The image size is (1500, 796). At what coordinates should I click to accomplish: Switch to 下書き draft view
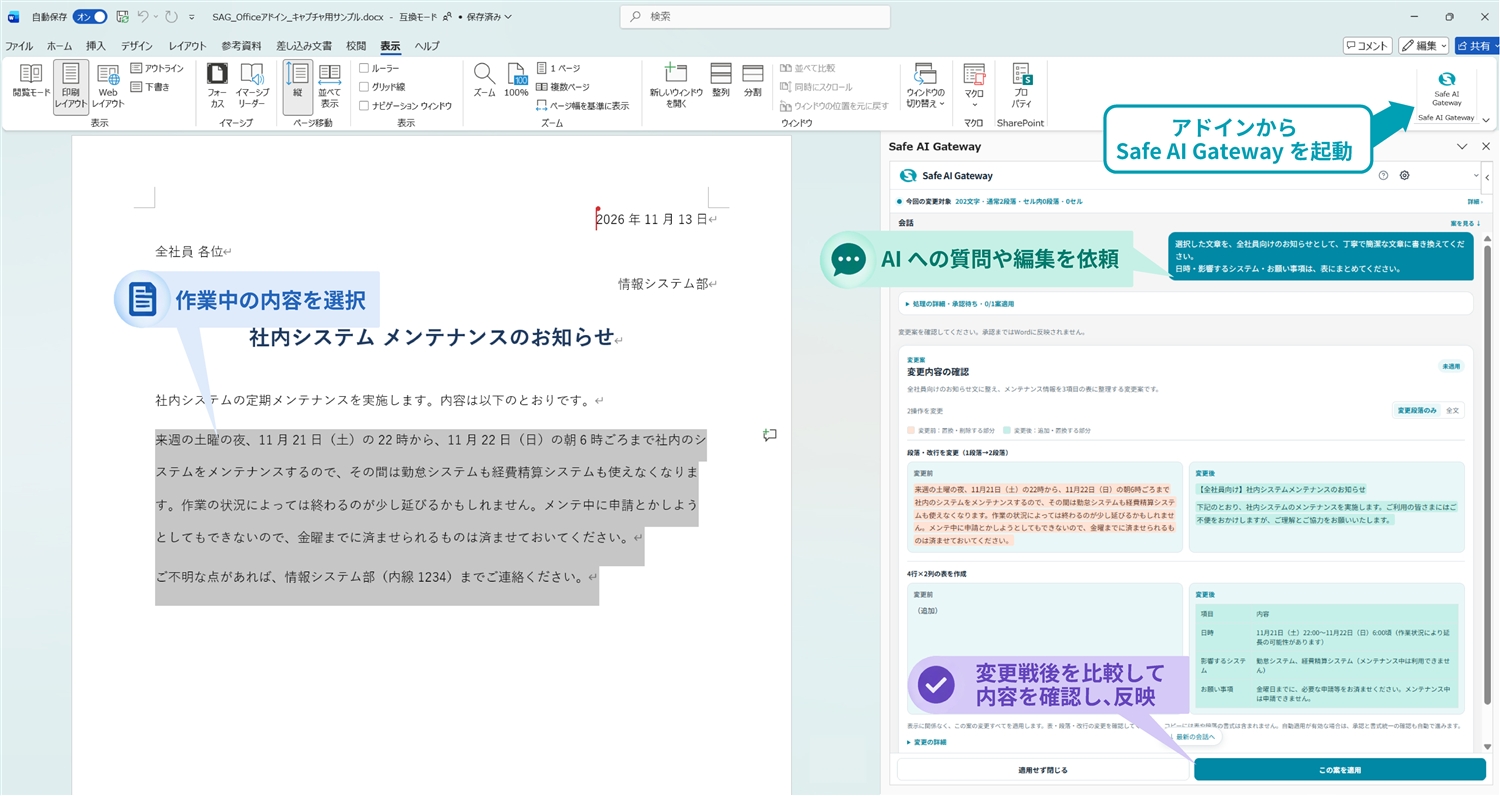pyautogui.click(x=150, y=87)
